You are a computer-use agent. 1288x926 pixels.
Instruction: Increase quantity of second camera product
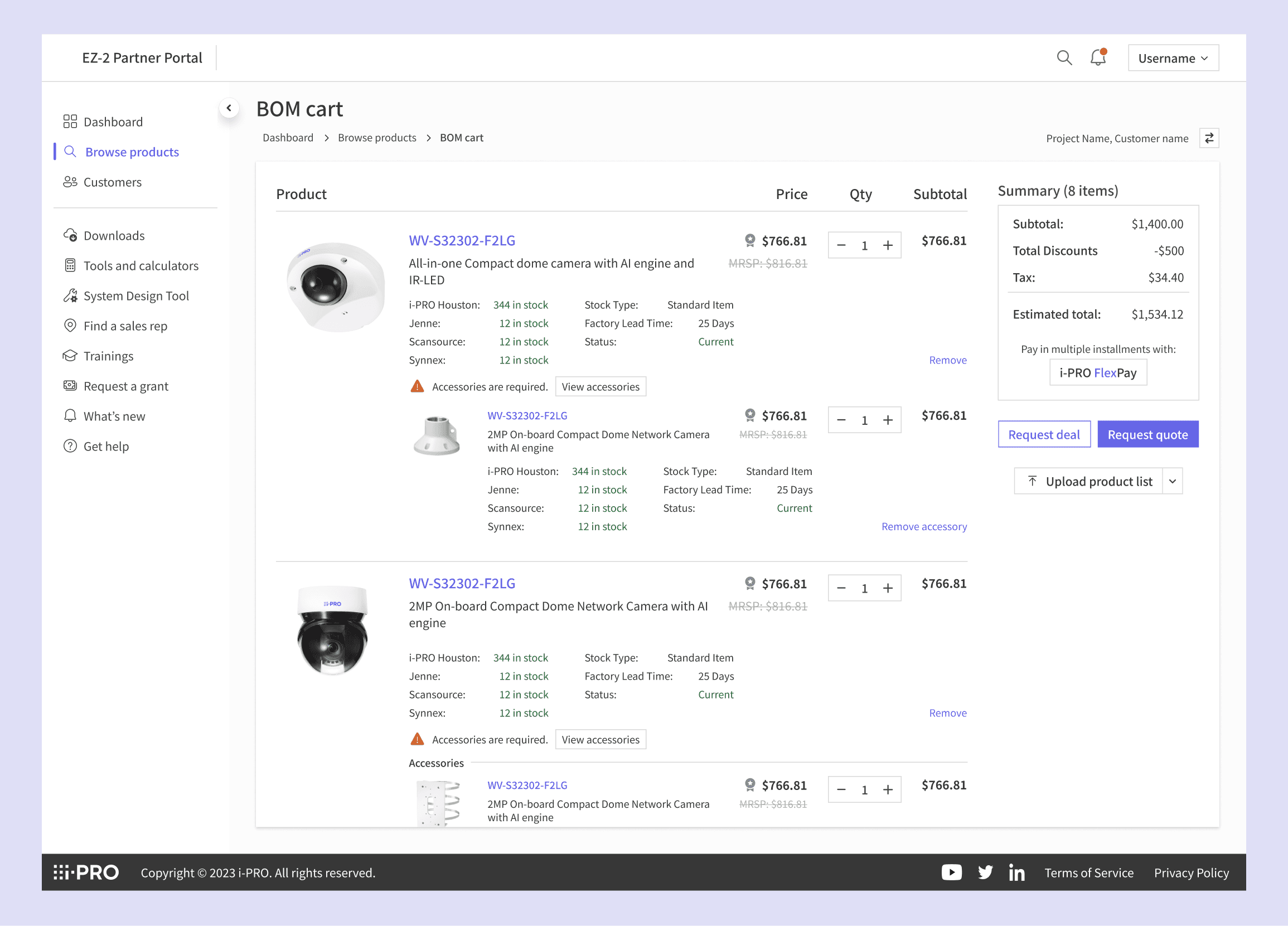888,588
